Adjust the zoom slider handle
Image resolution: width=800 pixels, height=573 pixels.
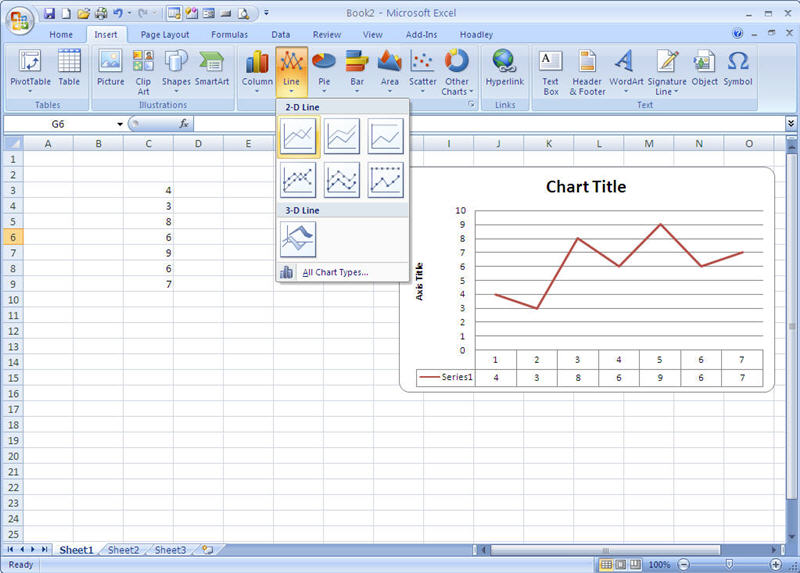[730, 564]
